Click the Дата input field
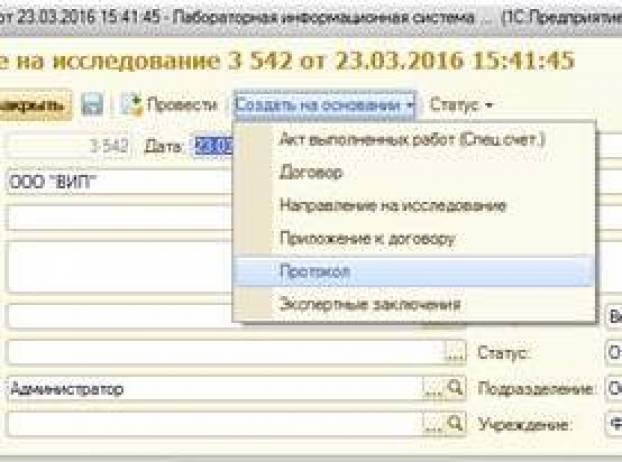Viewport: 622px width, 462px height. coord(213,146)
